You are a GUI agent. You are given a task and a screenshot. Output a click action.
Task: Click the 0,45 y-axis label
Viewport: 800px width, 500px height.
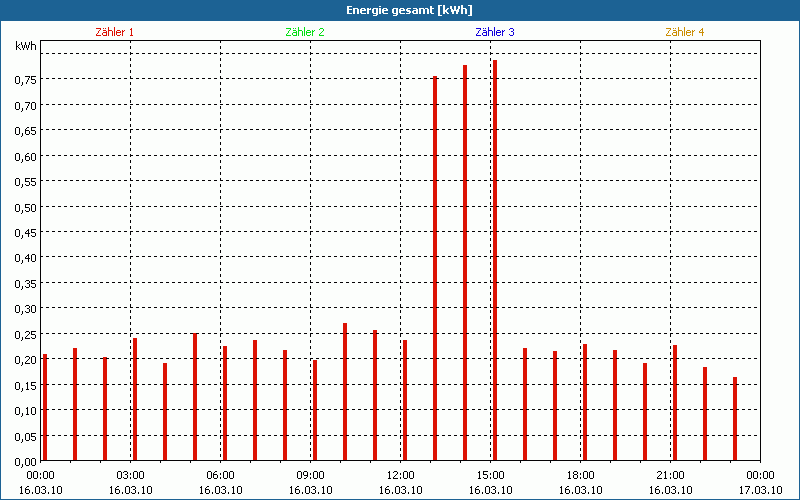26,233
